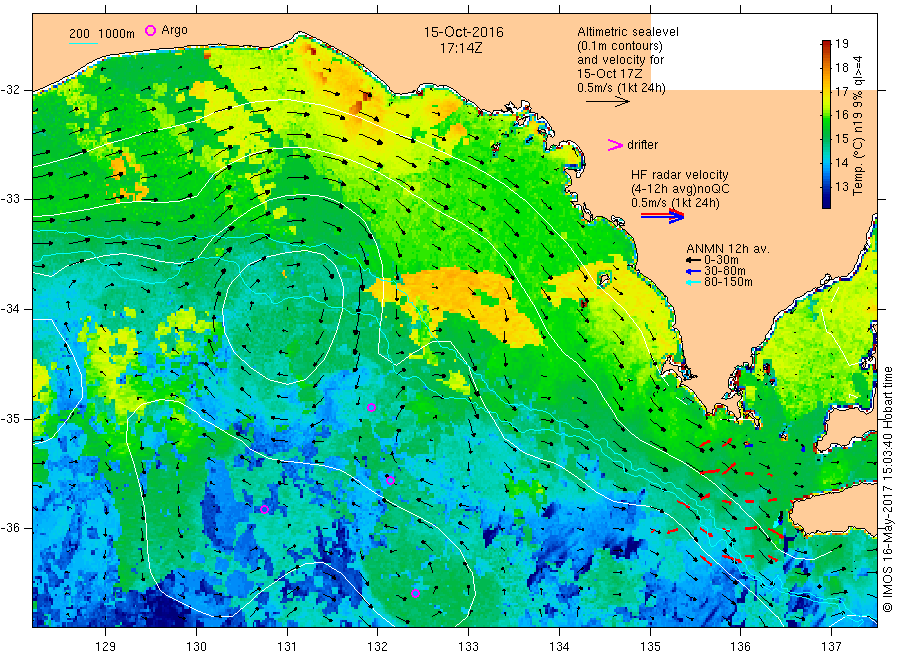900x660 pixels.
Task: Click the black 0-30m ANMN arrow symbol
Action: coord(694,260)
